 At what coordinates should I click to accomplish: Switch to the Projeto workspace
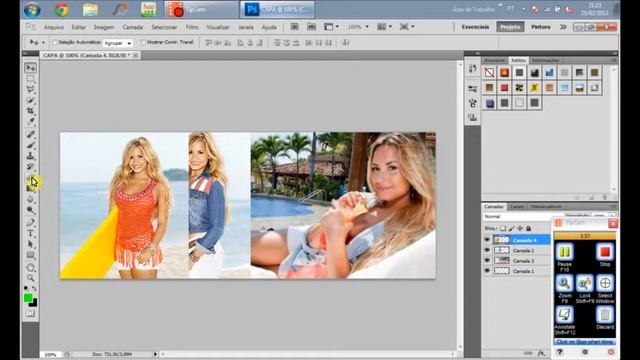(510, 27)
